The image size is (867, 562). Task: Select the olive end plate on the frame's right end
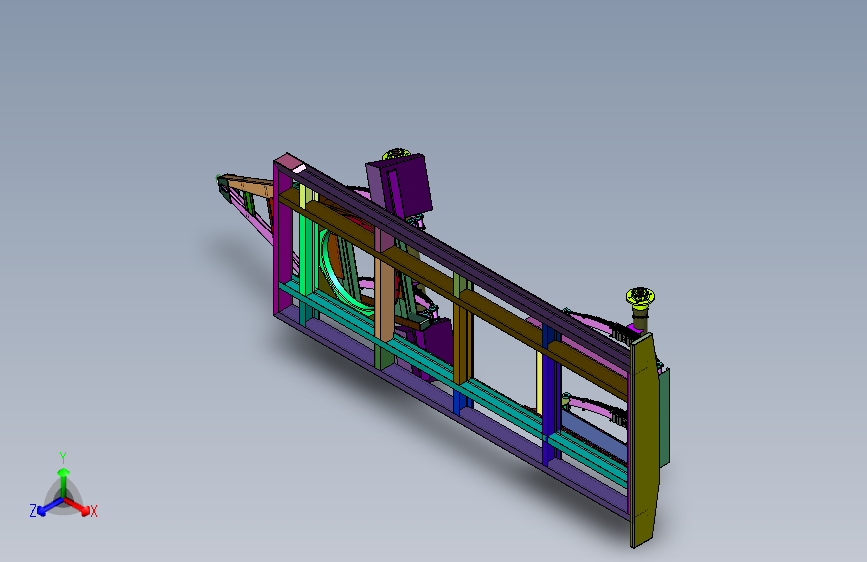coord(645,440)
